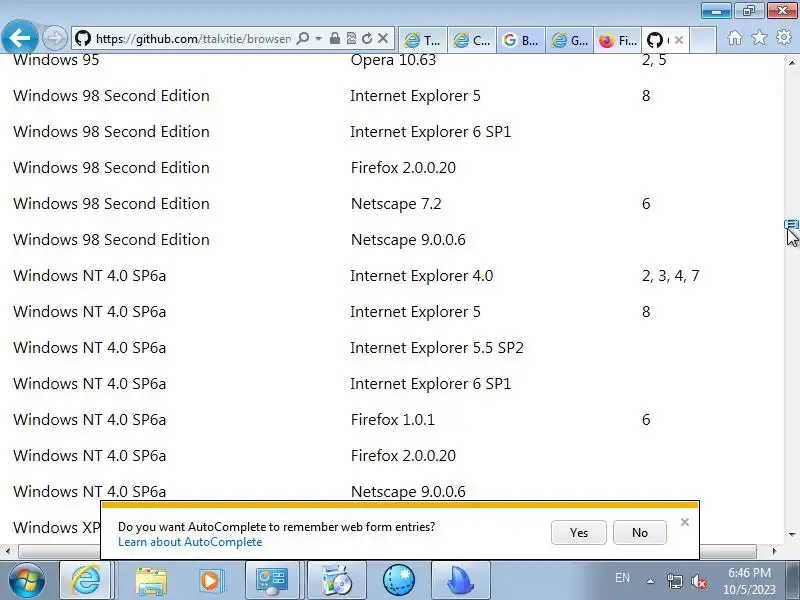Open Windows Explorer folder on taskbar

click(x=151, y=581)
